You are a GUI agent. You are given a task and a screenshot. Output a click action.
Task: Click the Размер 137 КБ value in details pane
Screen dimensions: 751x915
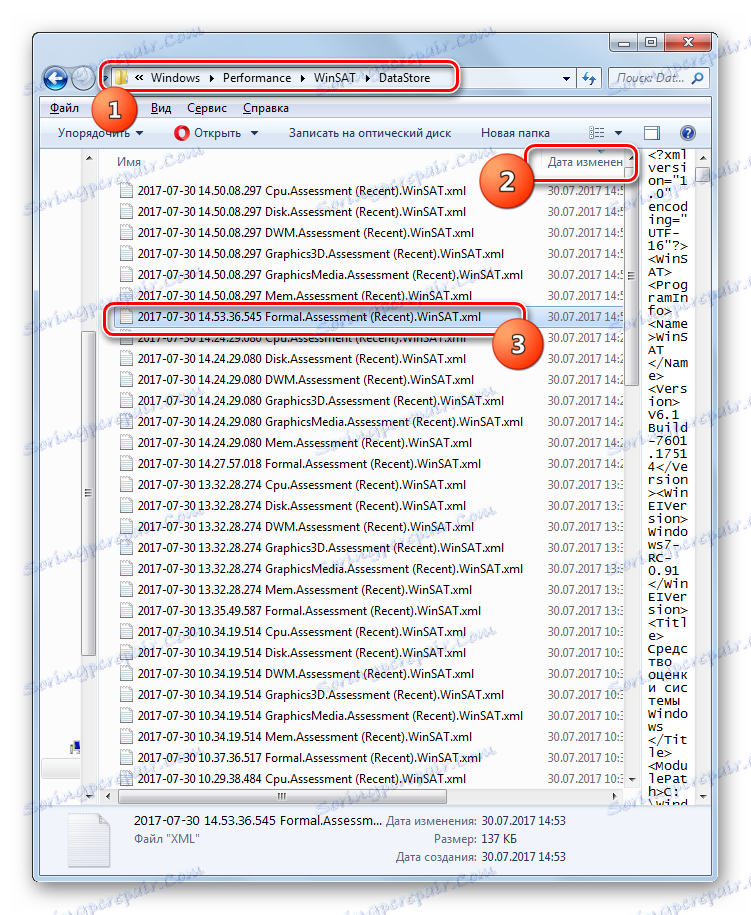pos(499,839)
